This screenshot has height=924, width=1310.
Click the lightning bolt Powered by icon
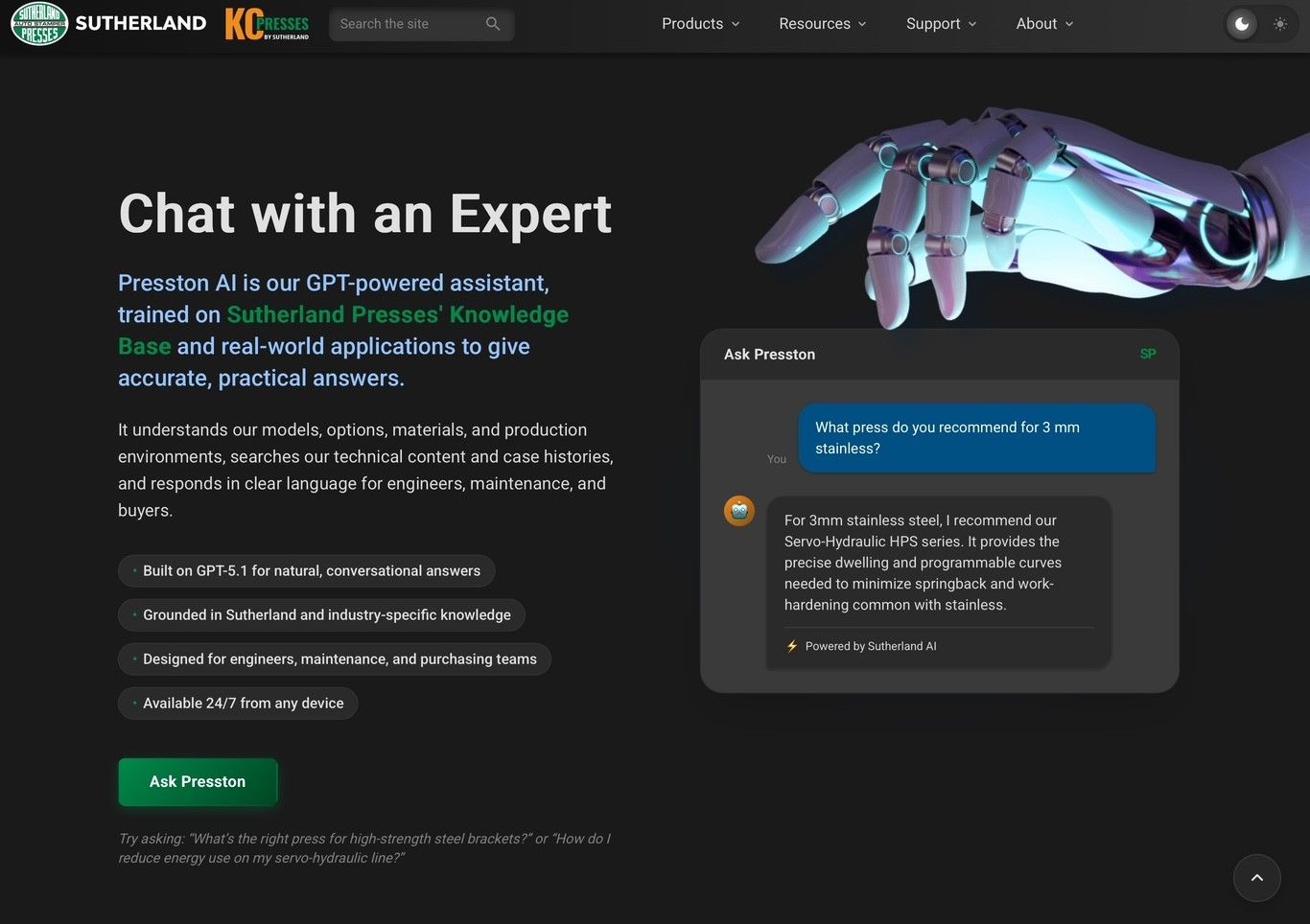pos(792,646)
